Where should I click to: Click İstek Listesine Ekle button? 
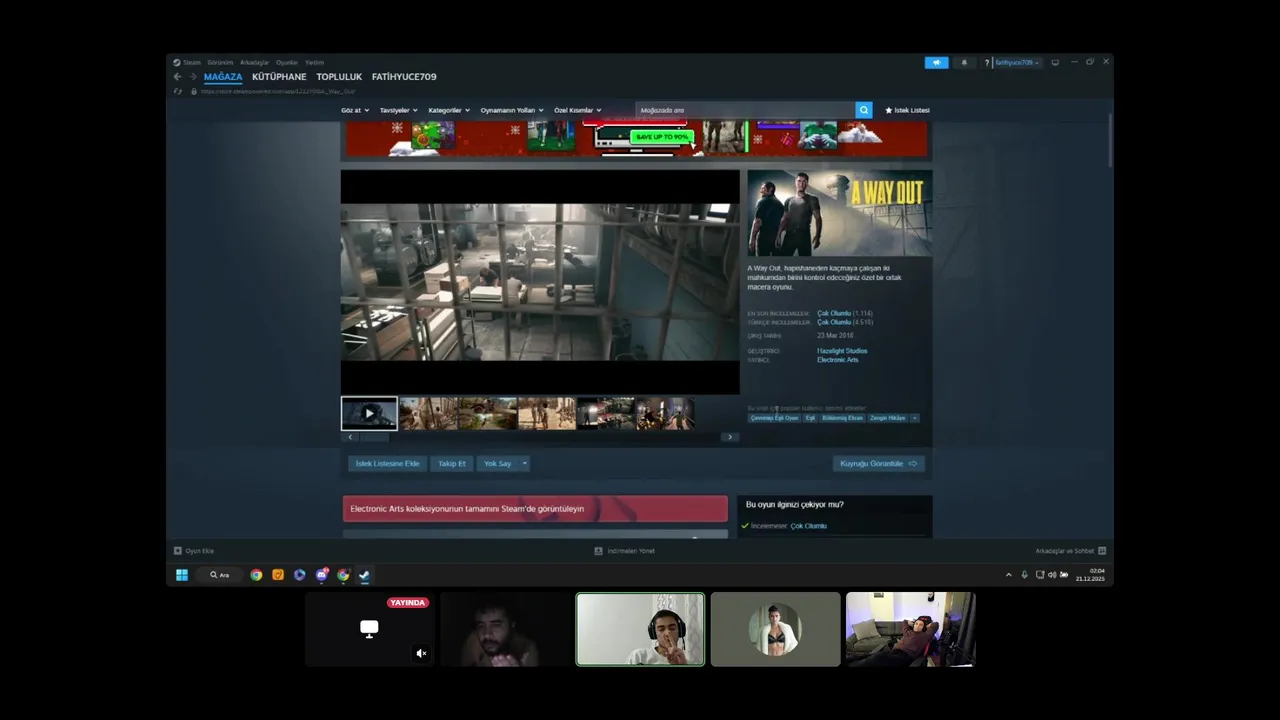[x=388, y=464]
